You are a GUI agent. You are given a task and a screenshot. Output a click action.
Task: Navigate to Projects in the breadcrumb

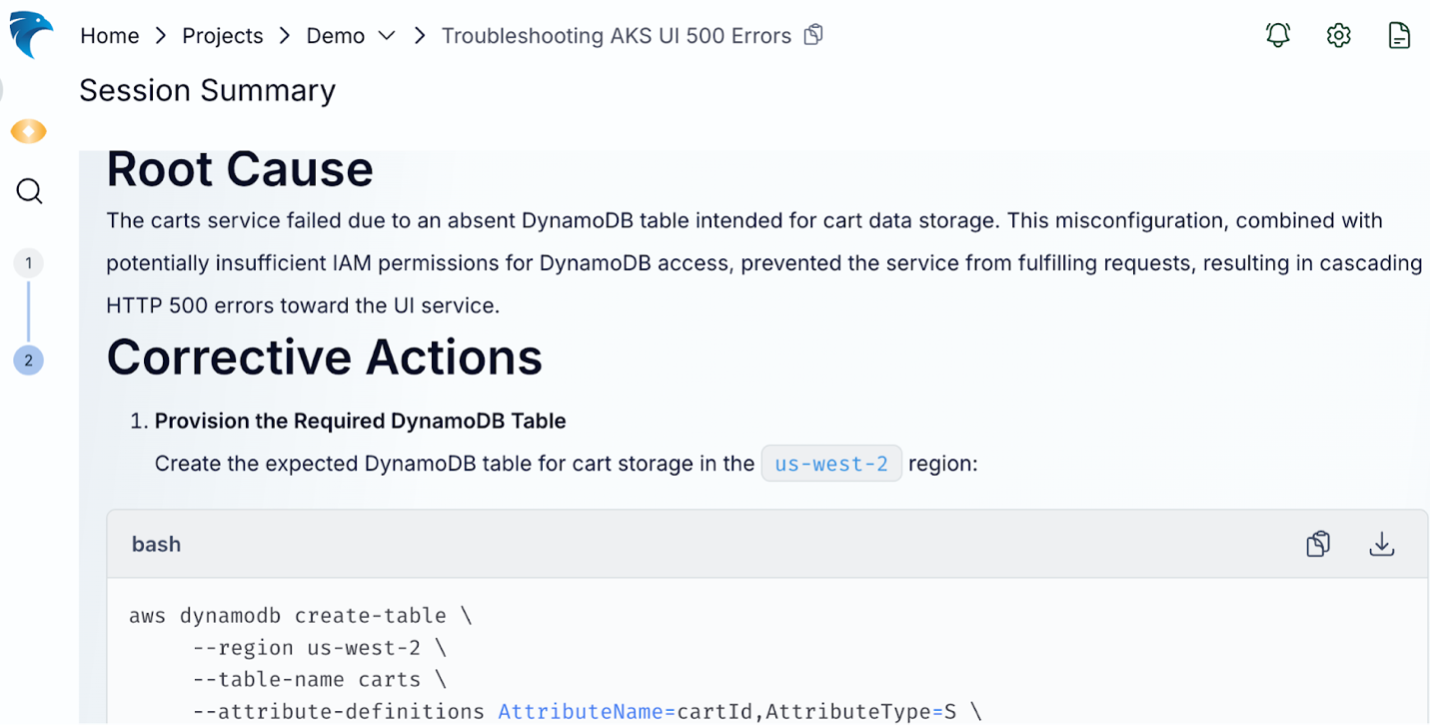pyautogui.click(x=222, y=36)
